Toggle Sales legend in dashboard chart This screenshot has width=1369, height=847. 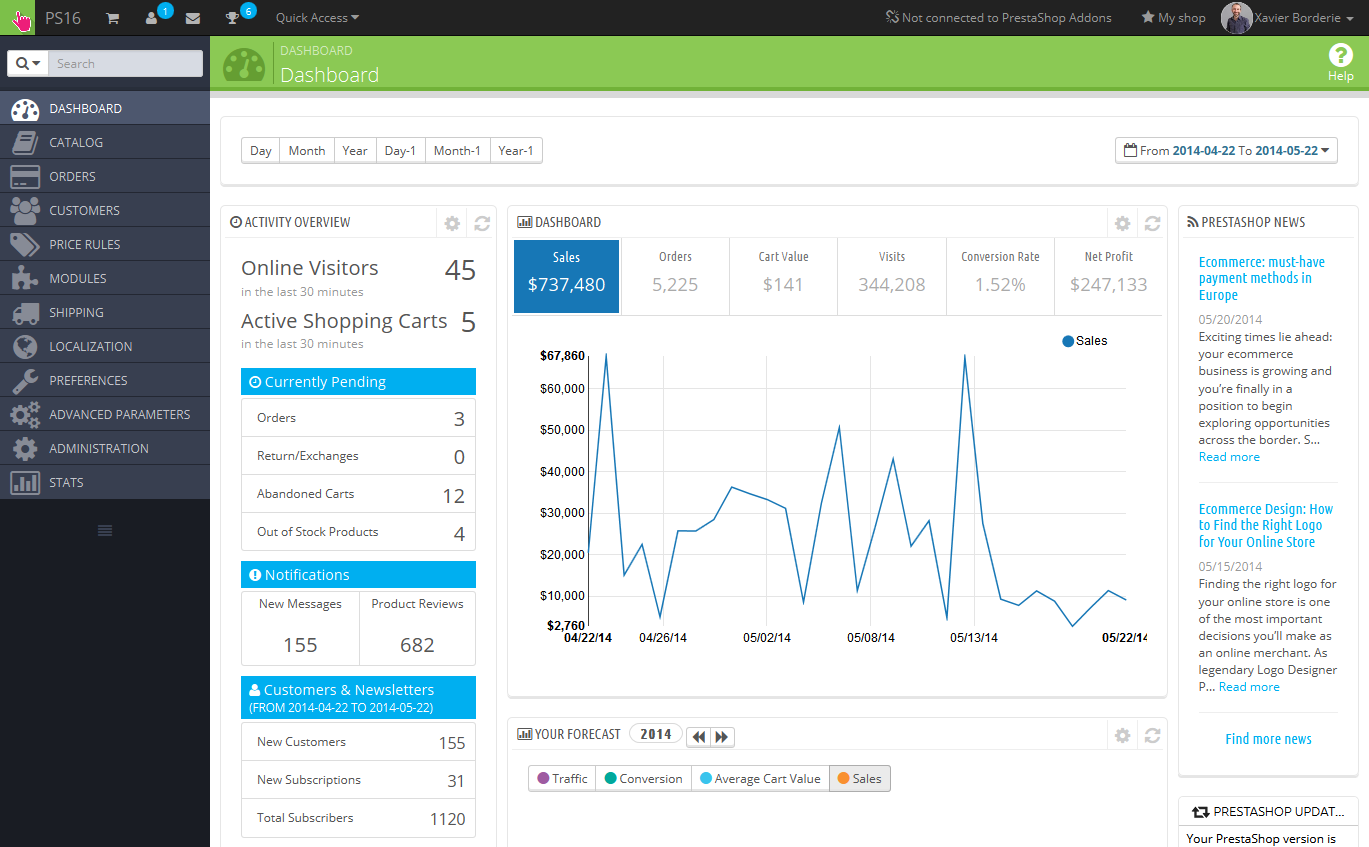(x=1085, y=341)
